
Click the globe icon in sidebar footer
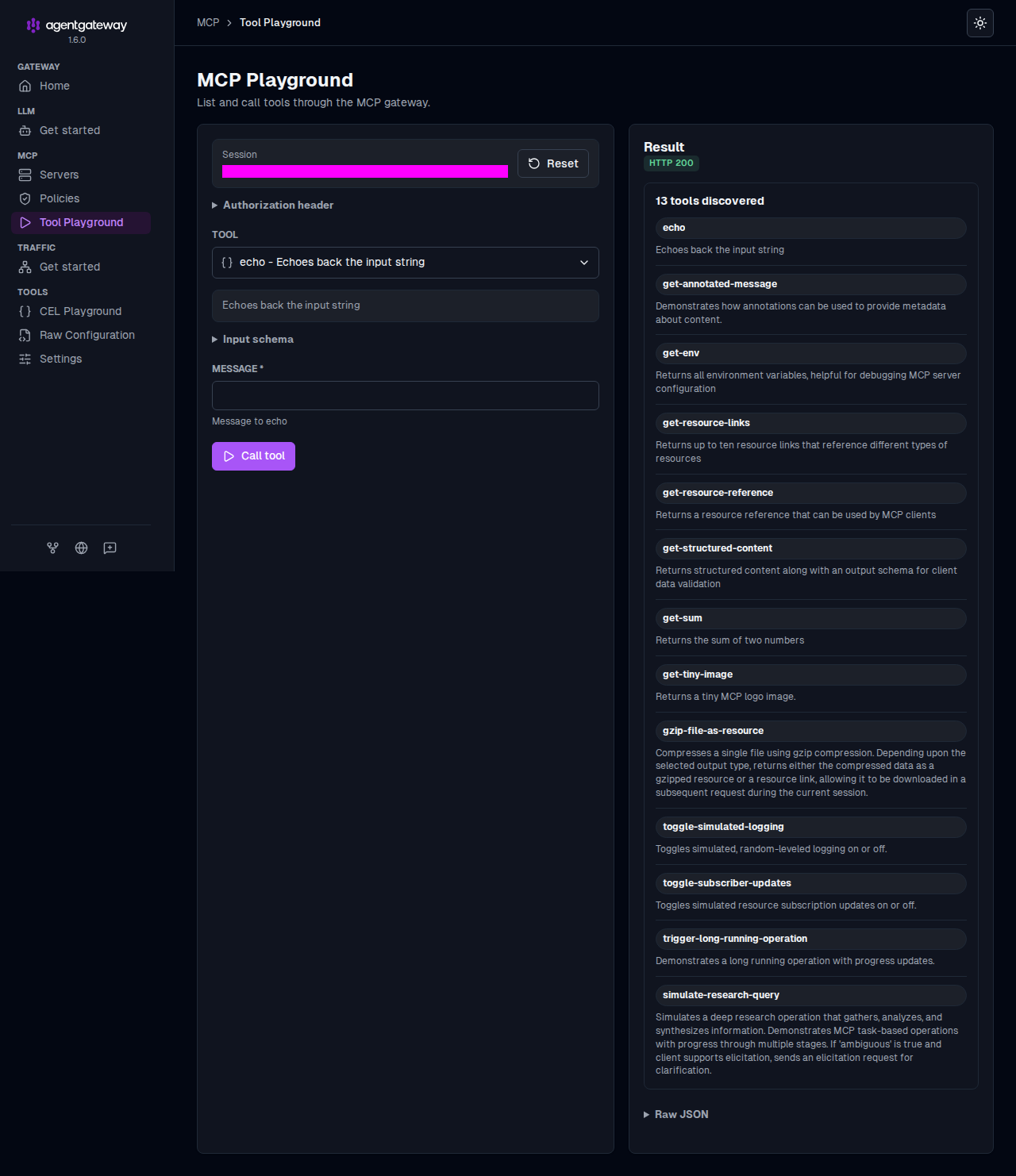(x=81, y=548)
